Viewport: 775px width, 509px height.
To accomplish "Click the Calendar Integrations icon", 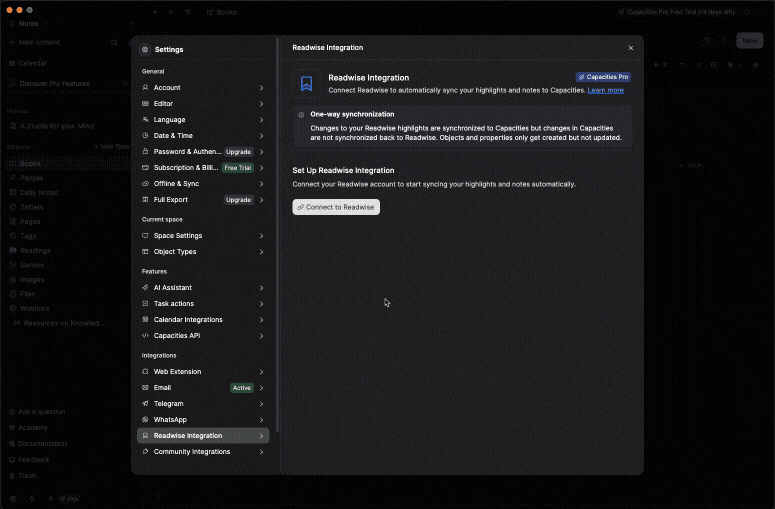I will pyautogui.click(x=145, y=320).
